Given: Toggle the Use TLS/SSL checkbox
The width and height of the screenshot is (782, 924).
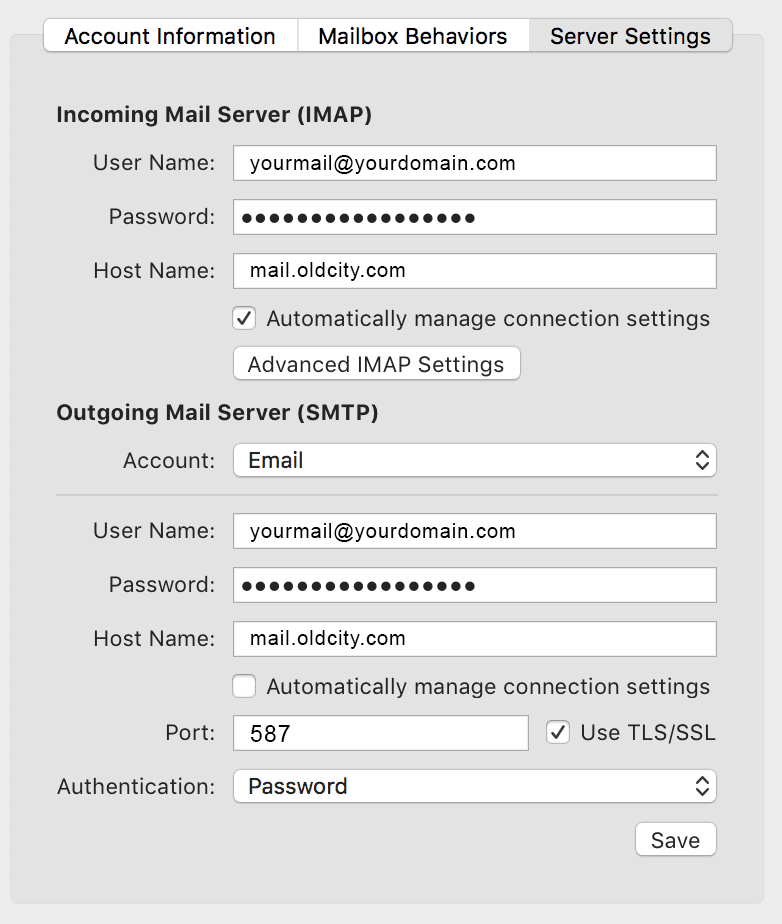Looking at the screenshot, I should click(558, 733).
